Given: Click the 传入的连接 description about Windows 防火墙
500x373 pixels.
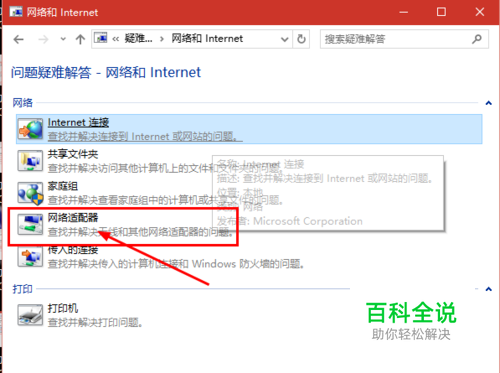Looking at the screenshot, I should pos(176,264).
